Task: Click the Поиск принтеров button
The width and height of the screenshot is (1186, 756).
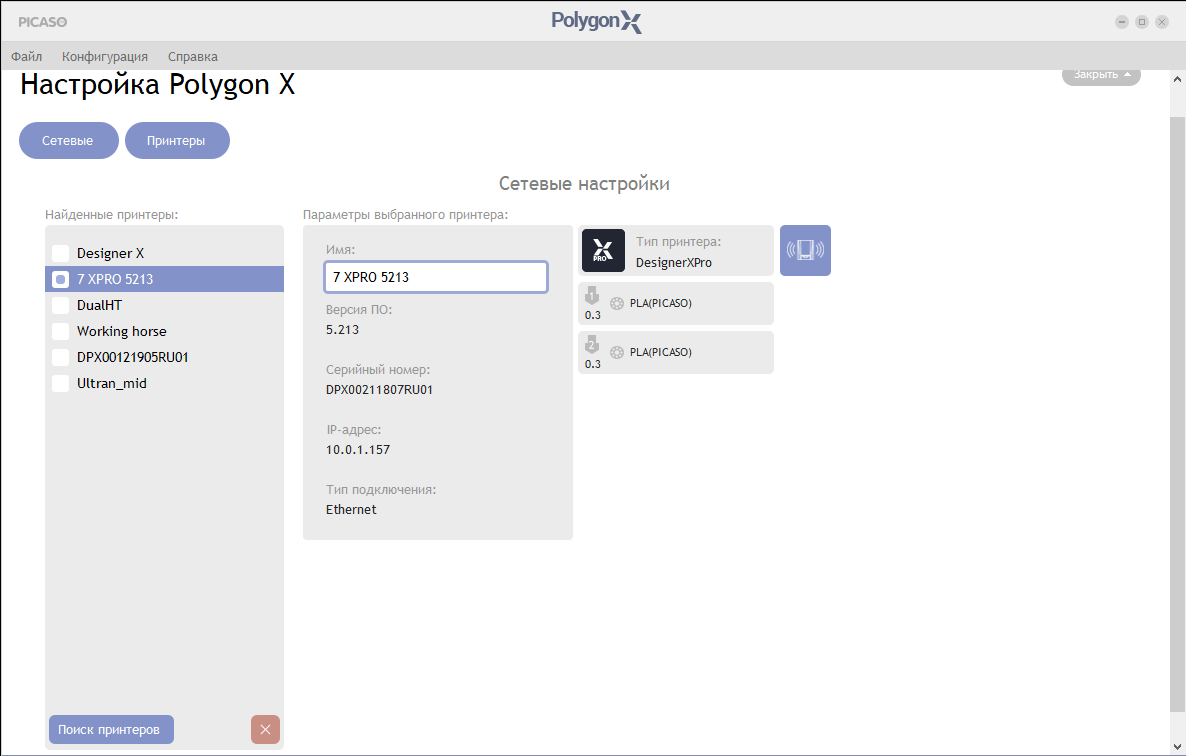Action: pos(111,730)
